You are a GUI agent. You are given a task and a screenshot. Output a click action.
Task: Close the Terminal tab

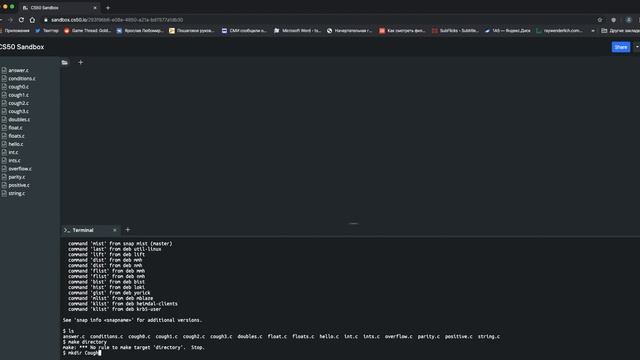tap(115, 230)
